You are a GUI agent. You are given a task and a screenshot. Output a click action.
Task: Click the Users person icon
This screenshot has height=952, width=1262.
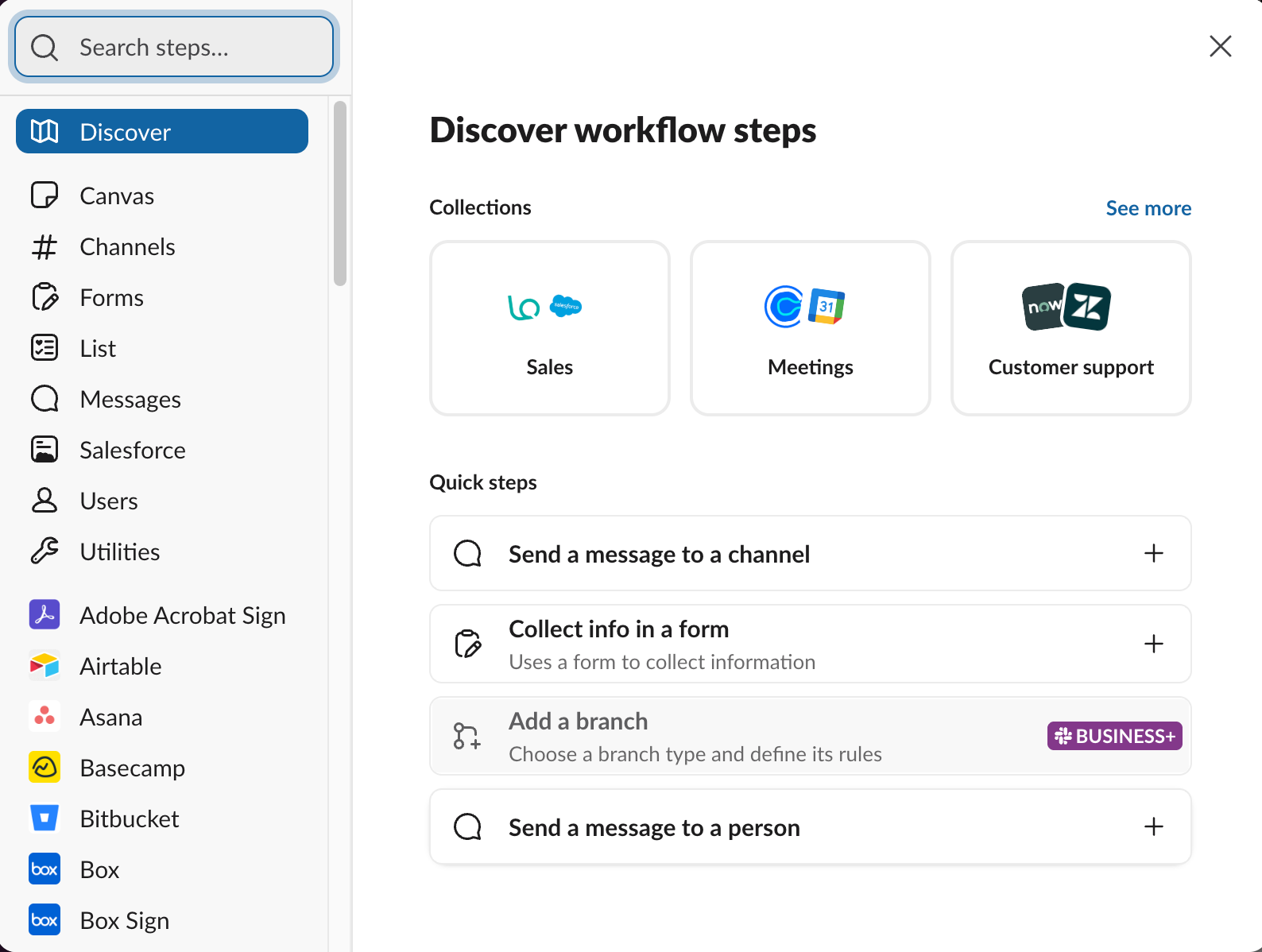click(45, 501)
